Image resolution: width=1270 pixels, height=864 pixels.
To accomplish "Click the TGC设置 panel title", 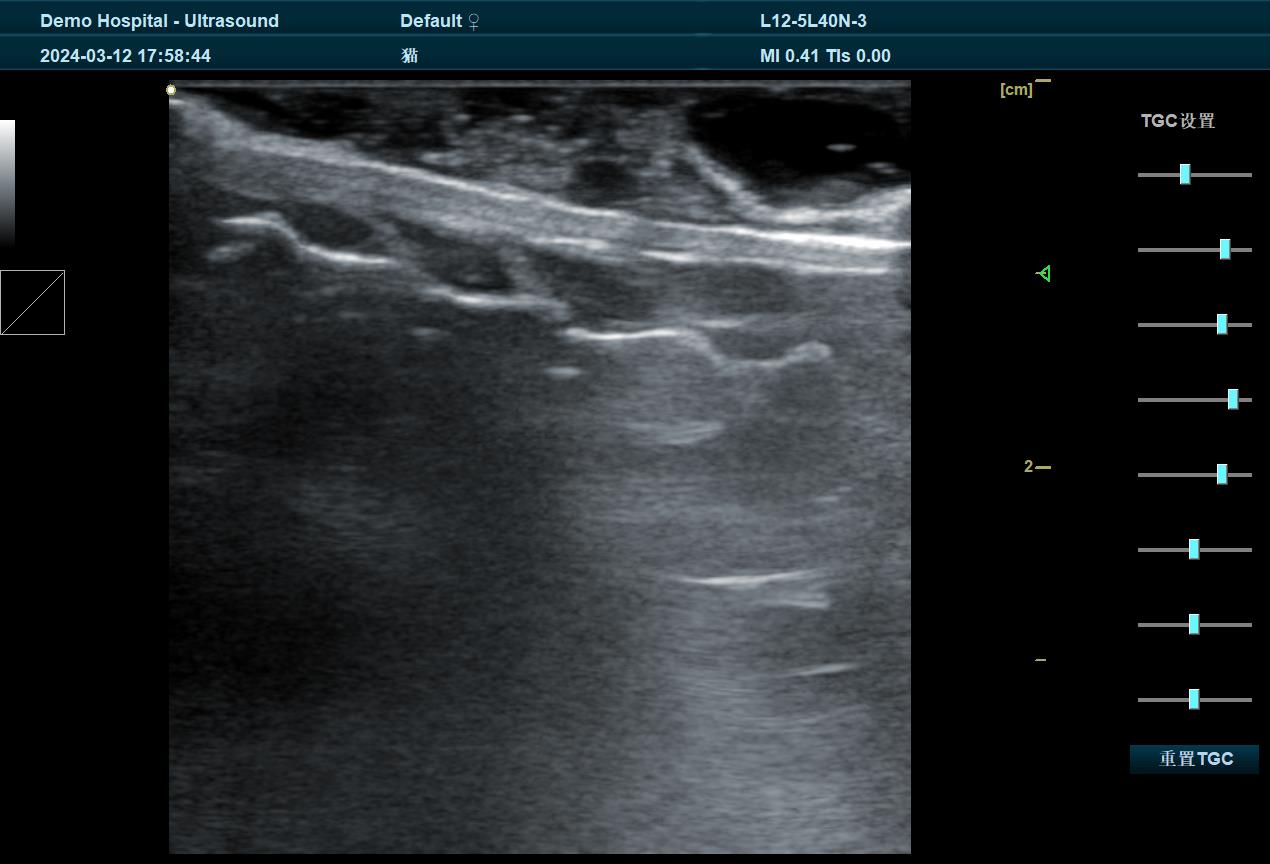I will click(x=1178, y=121).
